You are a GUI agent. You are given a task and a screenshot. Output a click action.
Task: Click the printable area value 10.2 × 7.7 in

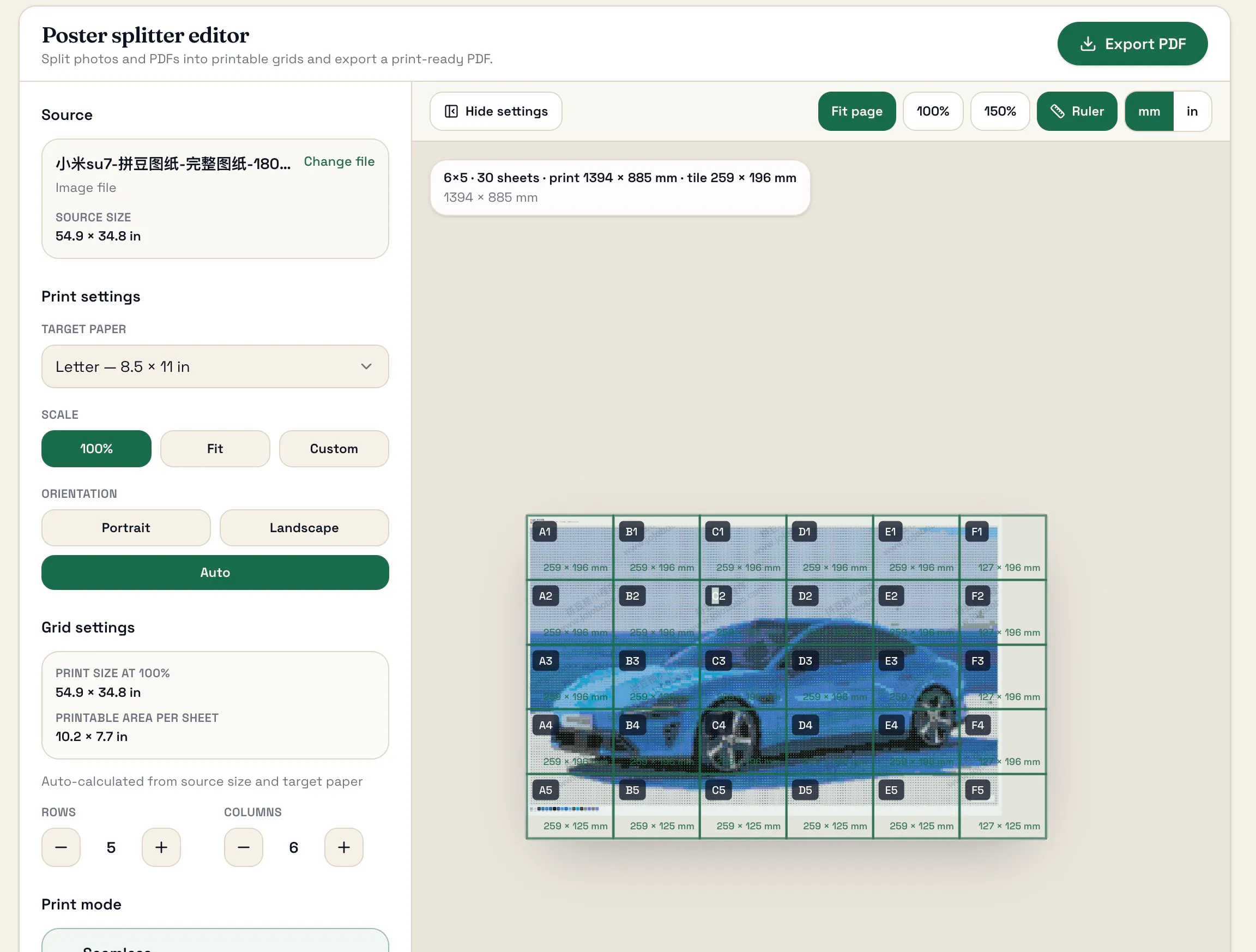pos(92,736)
